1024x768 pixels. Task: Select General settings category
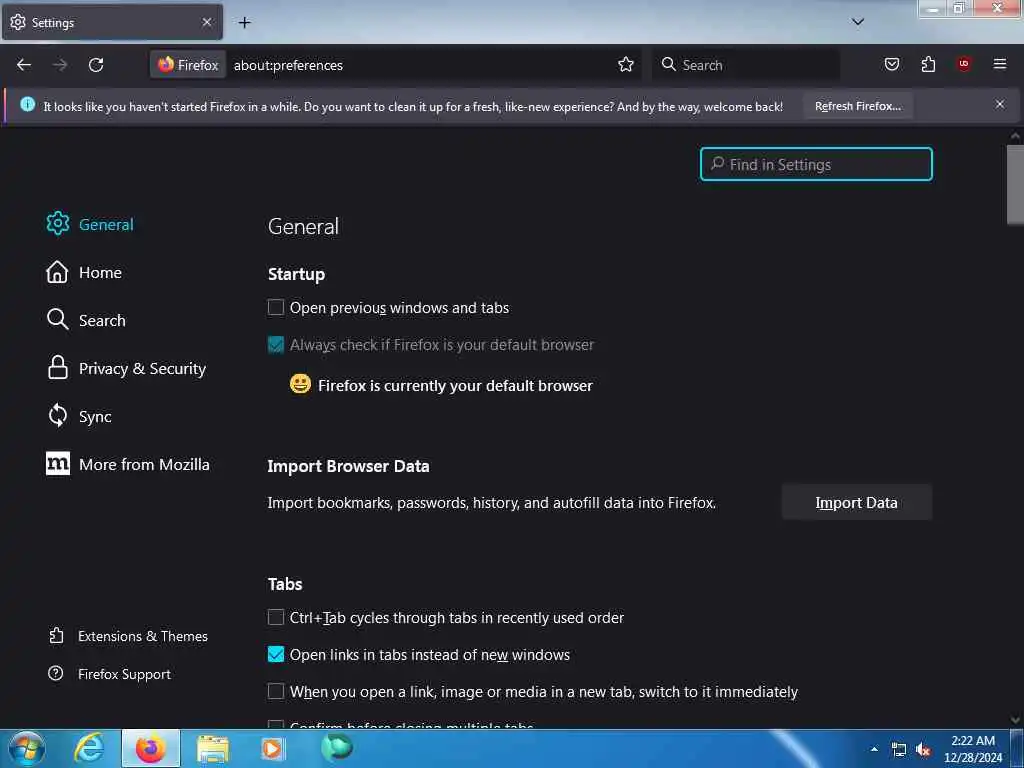90,224
